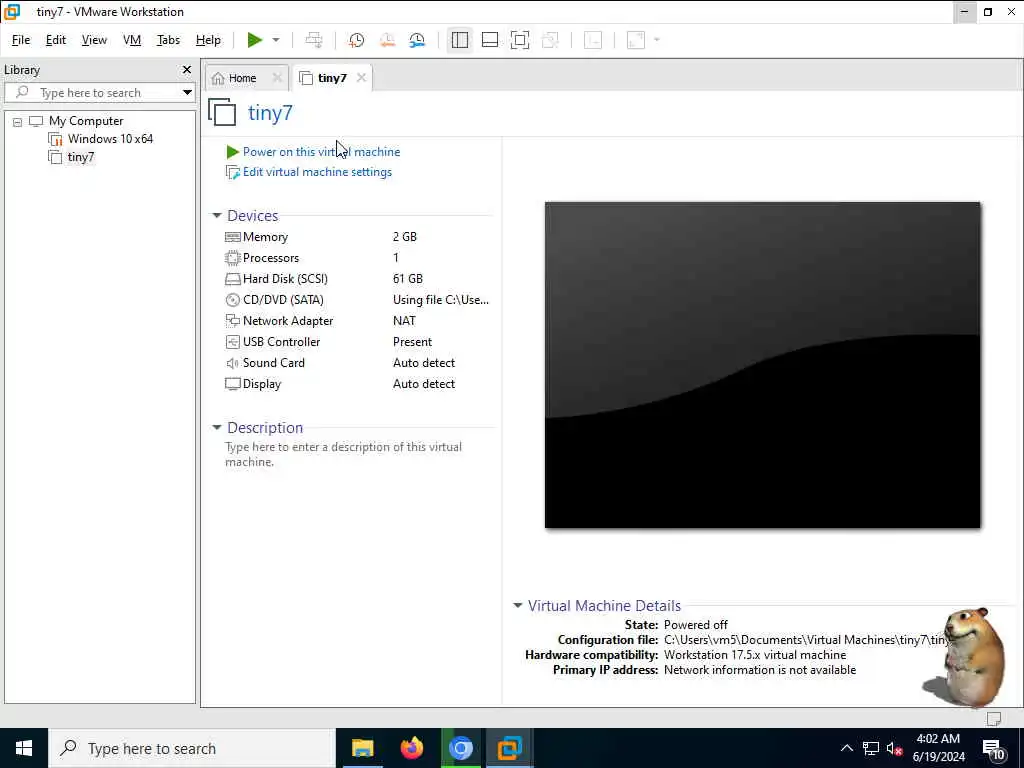Click the Memory device icon
The width and height of the screenshot is (1024, 768).
232,237
